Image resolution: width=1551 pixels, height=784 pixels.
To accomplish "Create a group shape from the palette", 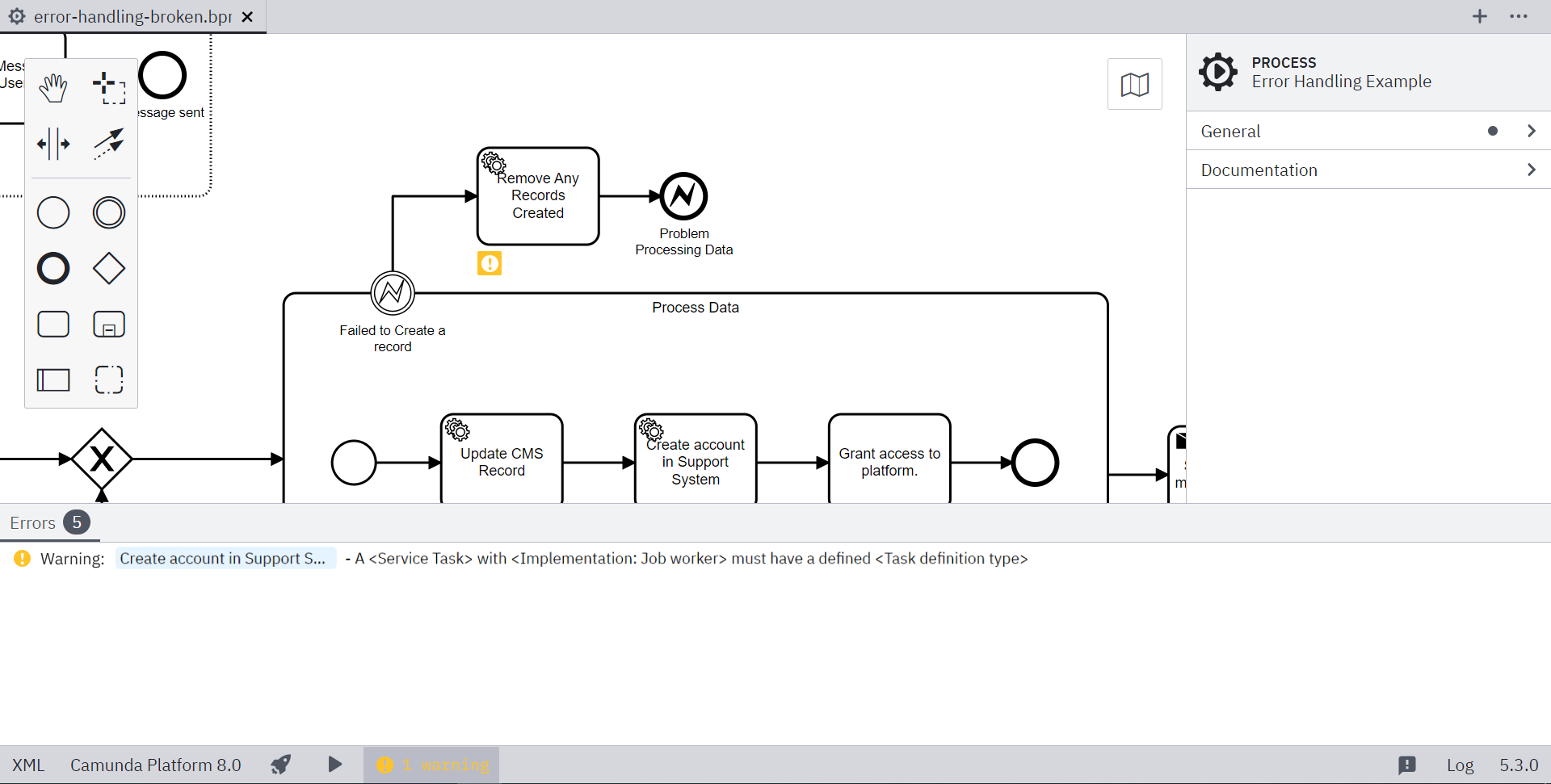I will [109, 379].
